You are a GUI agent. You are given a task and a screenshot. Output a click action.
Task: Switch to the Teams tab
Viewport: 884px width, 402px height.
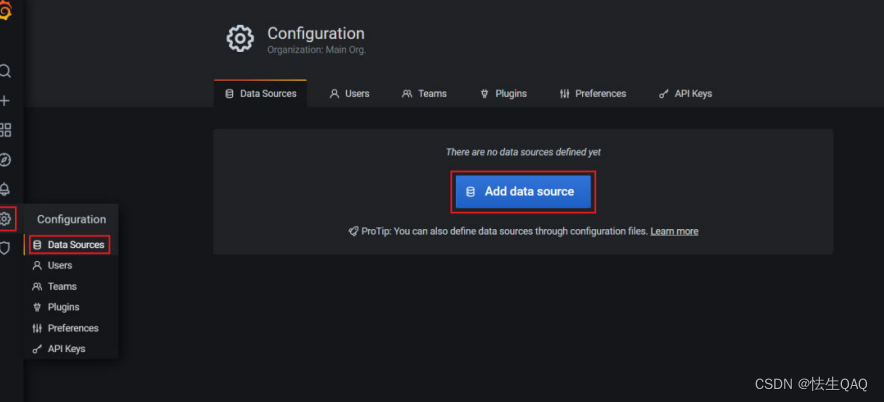424,94
